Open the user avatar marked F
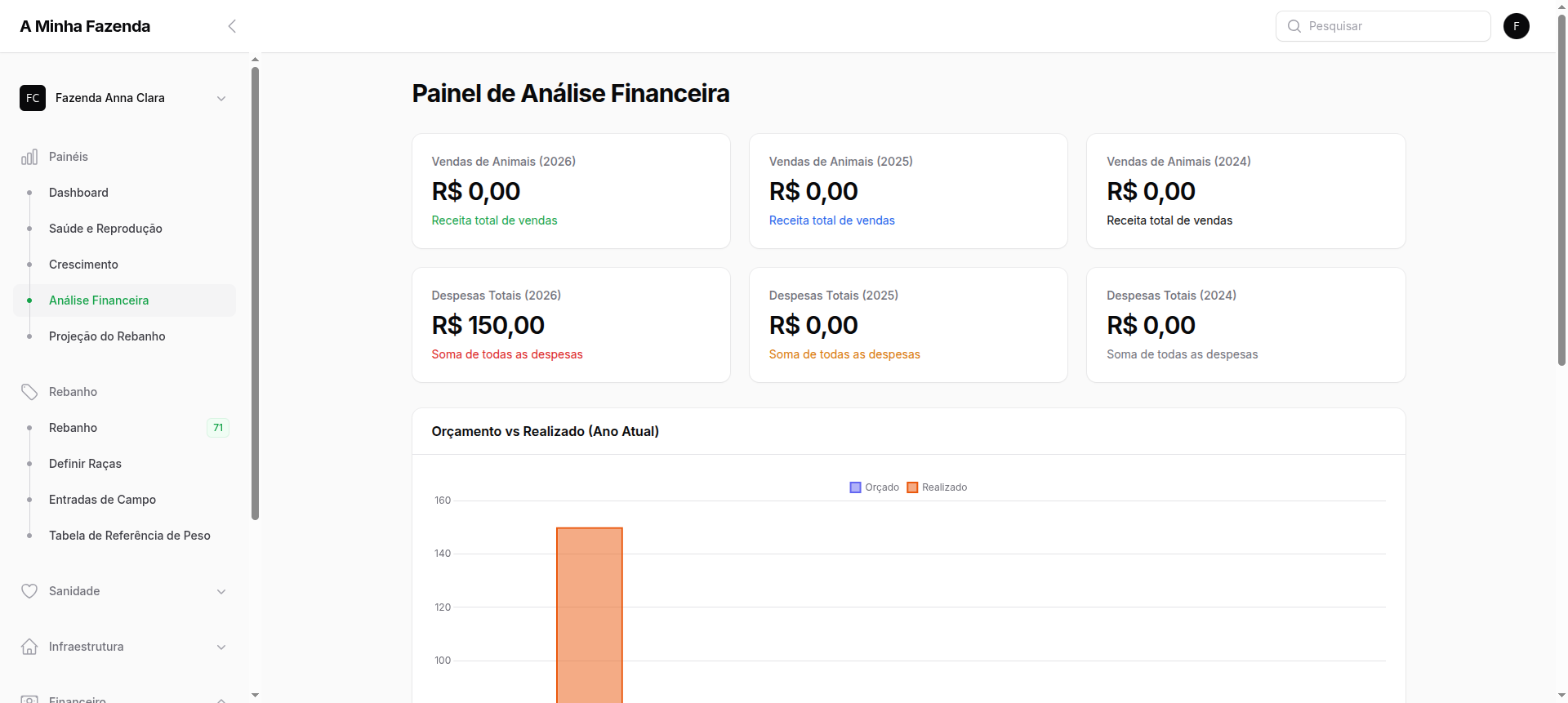The height and width of the screenshot is (703, 1568). (x=1517, y=26)
